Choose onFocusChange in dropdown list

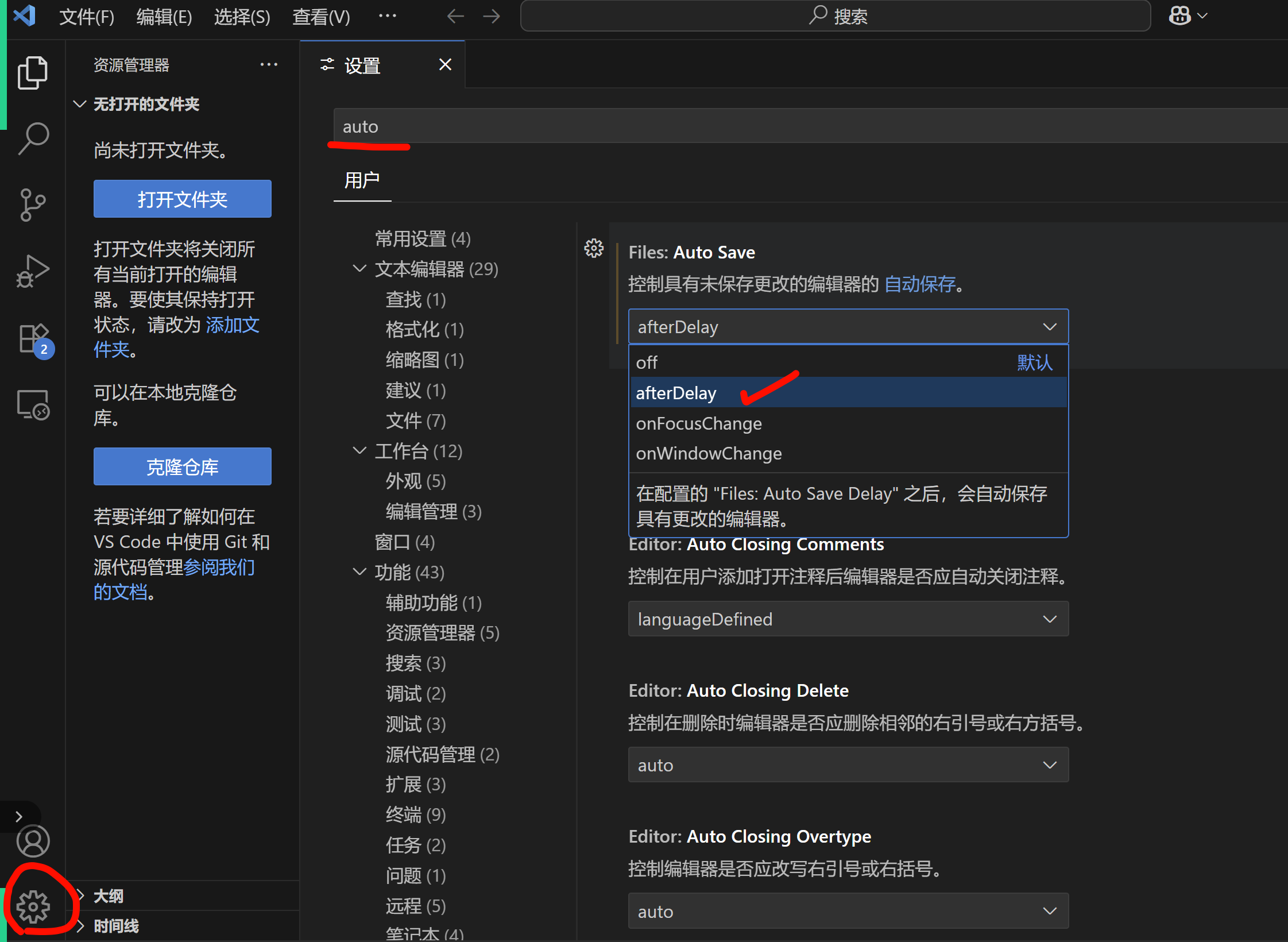tap(848, 423)
